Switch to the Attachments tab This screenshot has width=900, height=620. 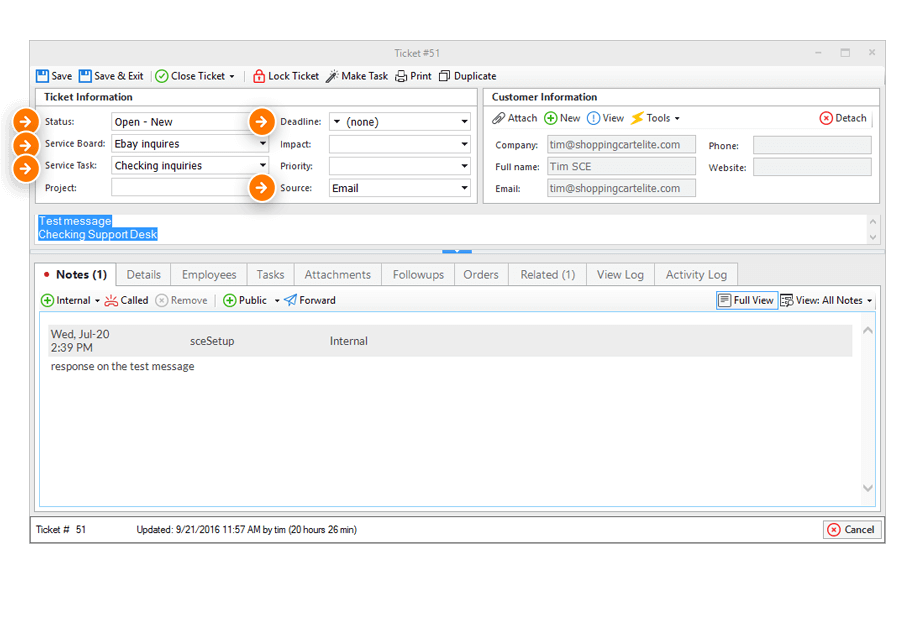pyautogui.click(x=338, y=274)
